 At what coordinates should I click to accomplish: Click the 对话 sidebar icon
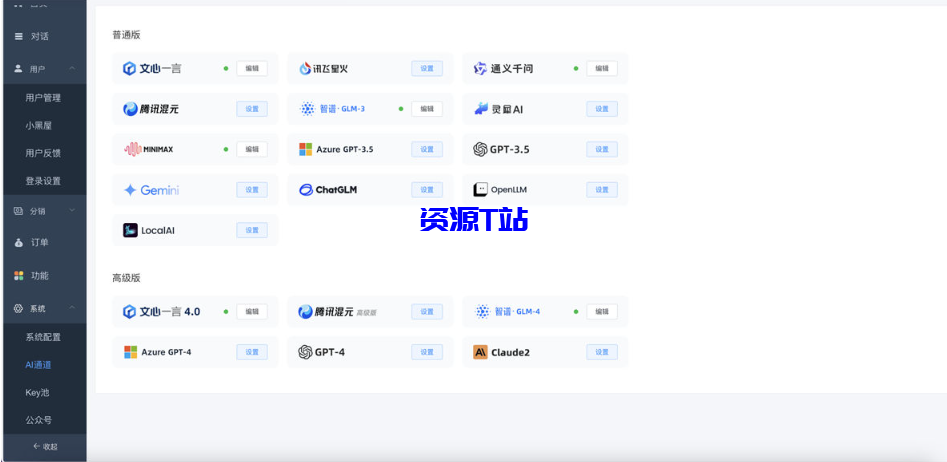pyautogui.click(x=19, y=36)
